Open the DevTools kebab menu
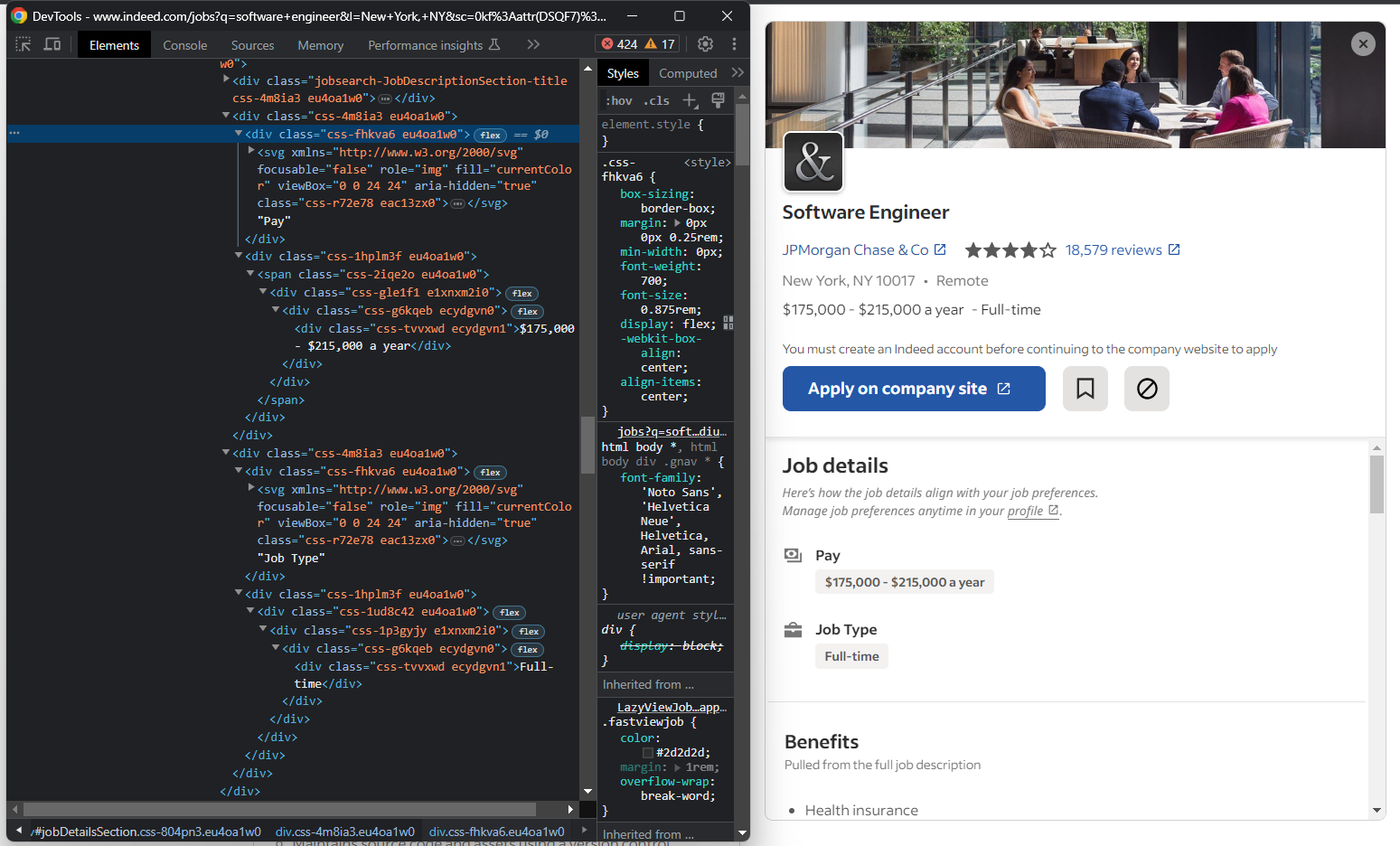The height and width of the screenshot is (846, 1400). click(x=734, y=44)
